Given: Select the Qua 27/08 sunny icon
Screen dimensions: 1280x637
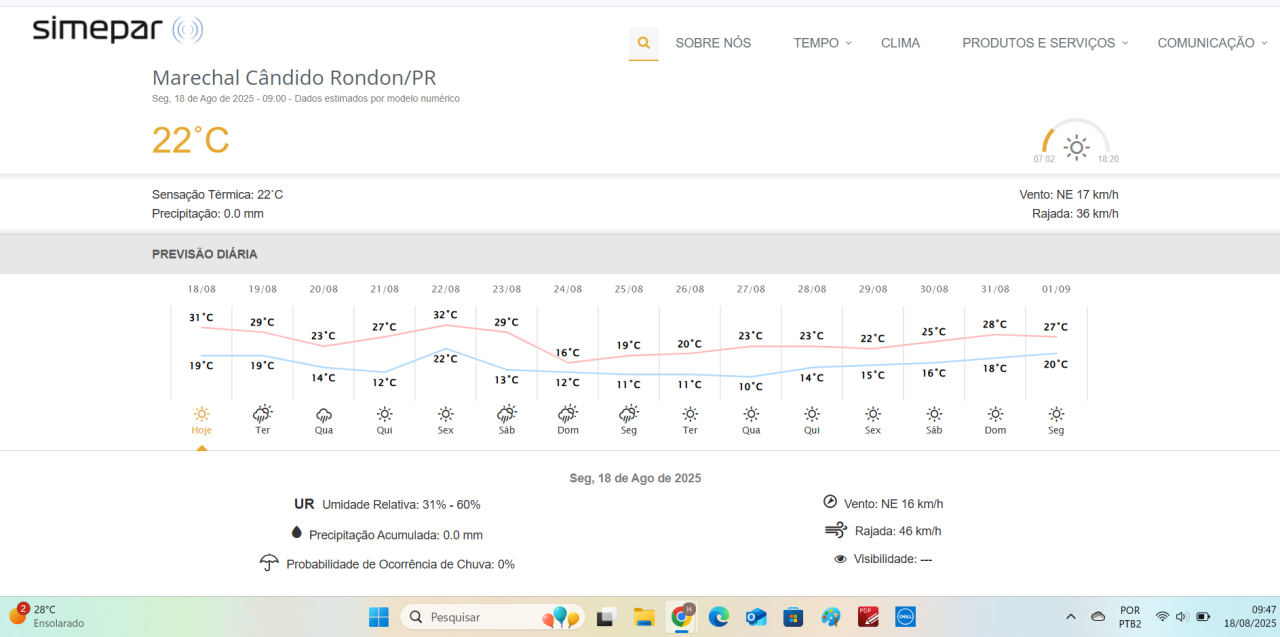Looking at the screenshot, I should tap(751, 413).
